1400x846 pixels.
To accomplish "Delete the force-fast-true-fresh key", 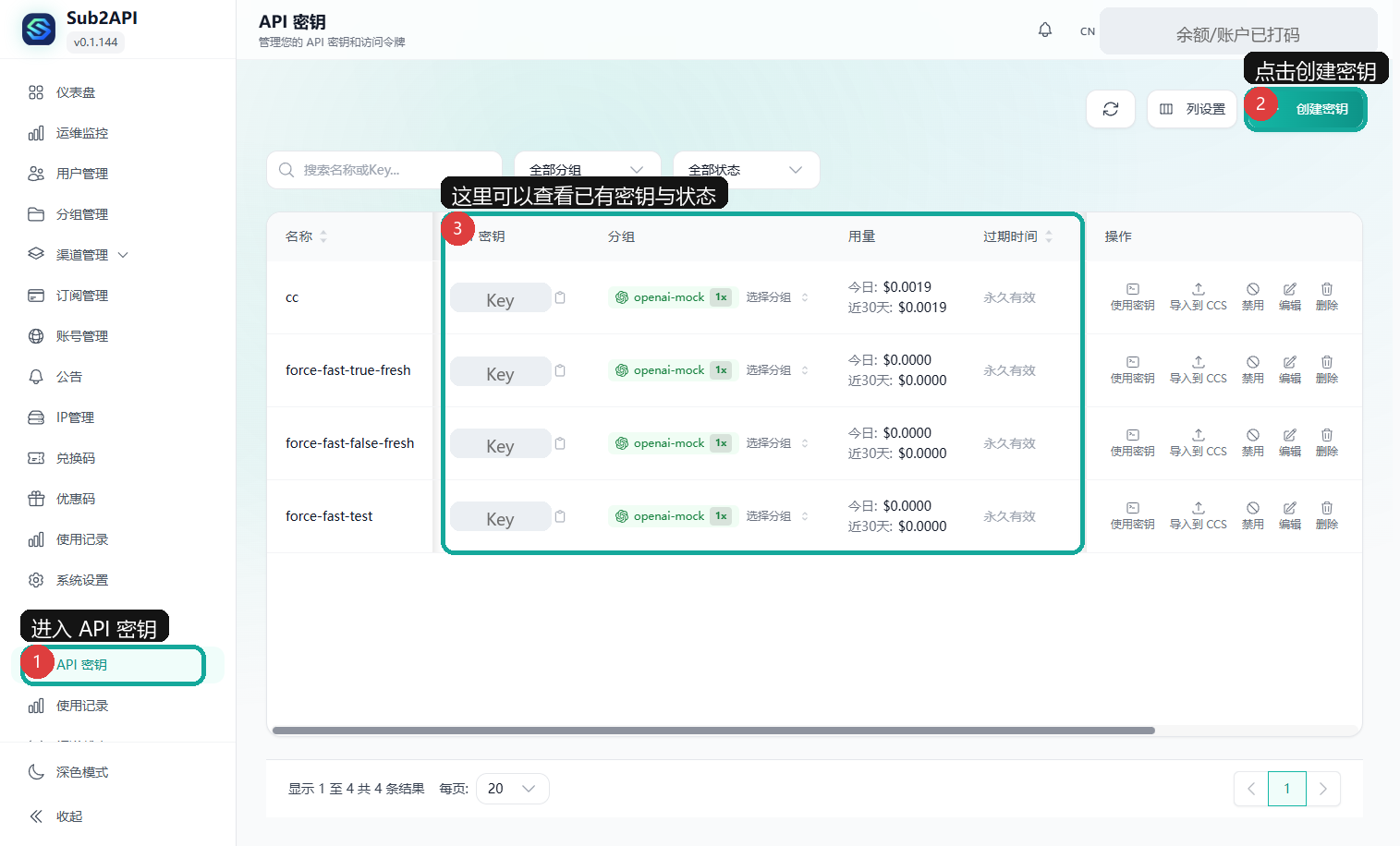I will [x=1327, y=369].
